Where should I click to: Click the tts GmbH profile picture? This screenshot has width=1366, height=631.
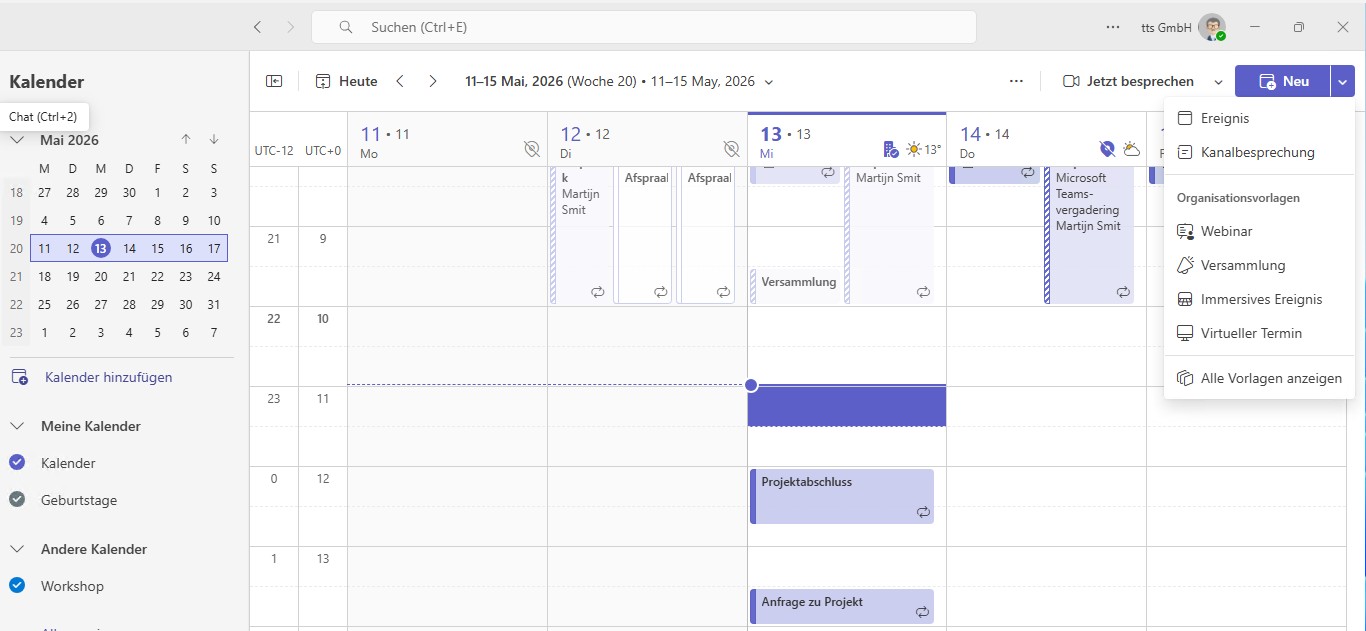tap(1212, 27)
